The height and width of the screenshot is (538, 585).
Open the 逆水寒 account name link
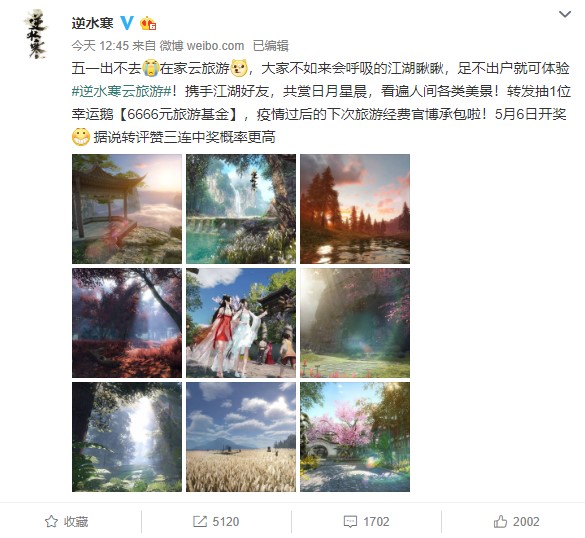coord(93,23)
